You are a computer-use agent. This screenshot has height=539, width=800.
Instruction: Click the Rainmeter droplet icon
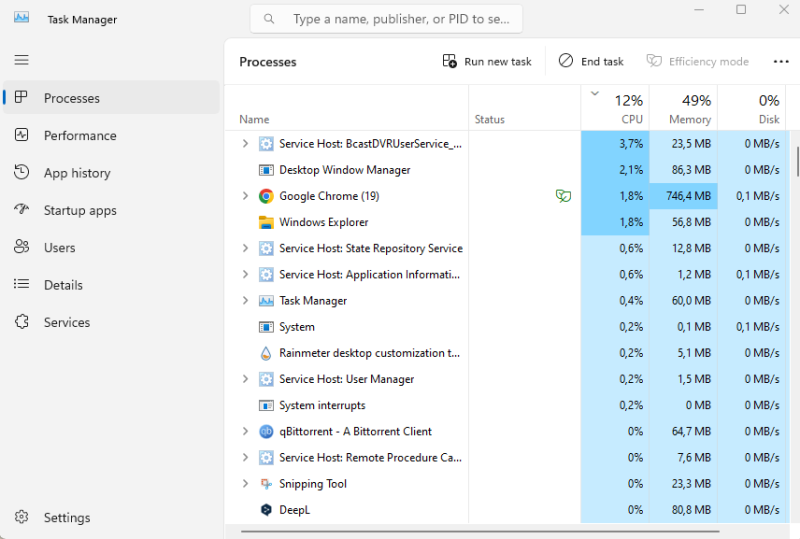coord(266,353)
